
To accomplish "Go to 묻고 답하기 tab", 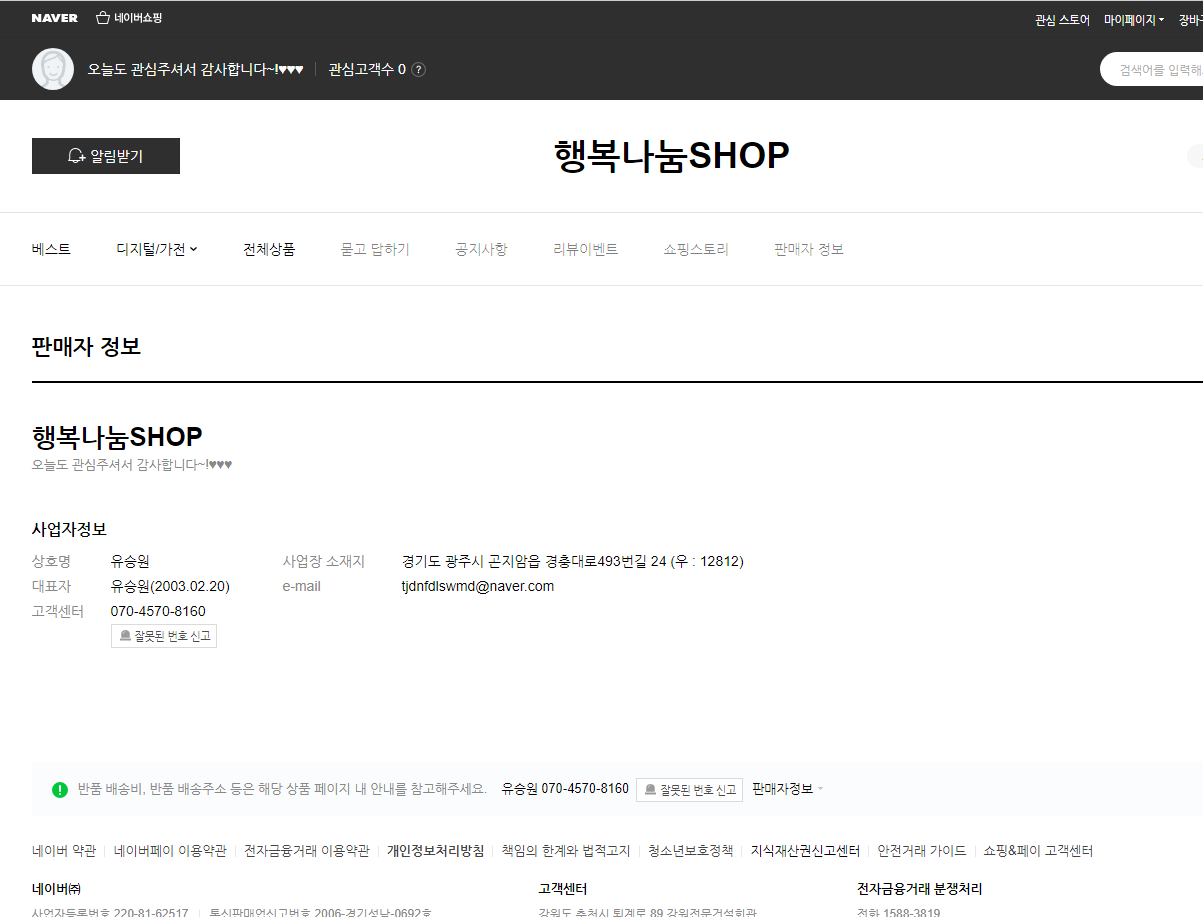I will 375,249.
